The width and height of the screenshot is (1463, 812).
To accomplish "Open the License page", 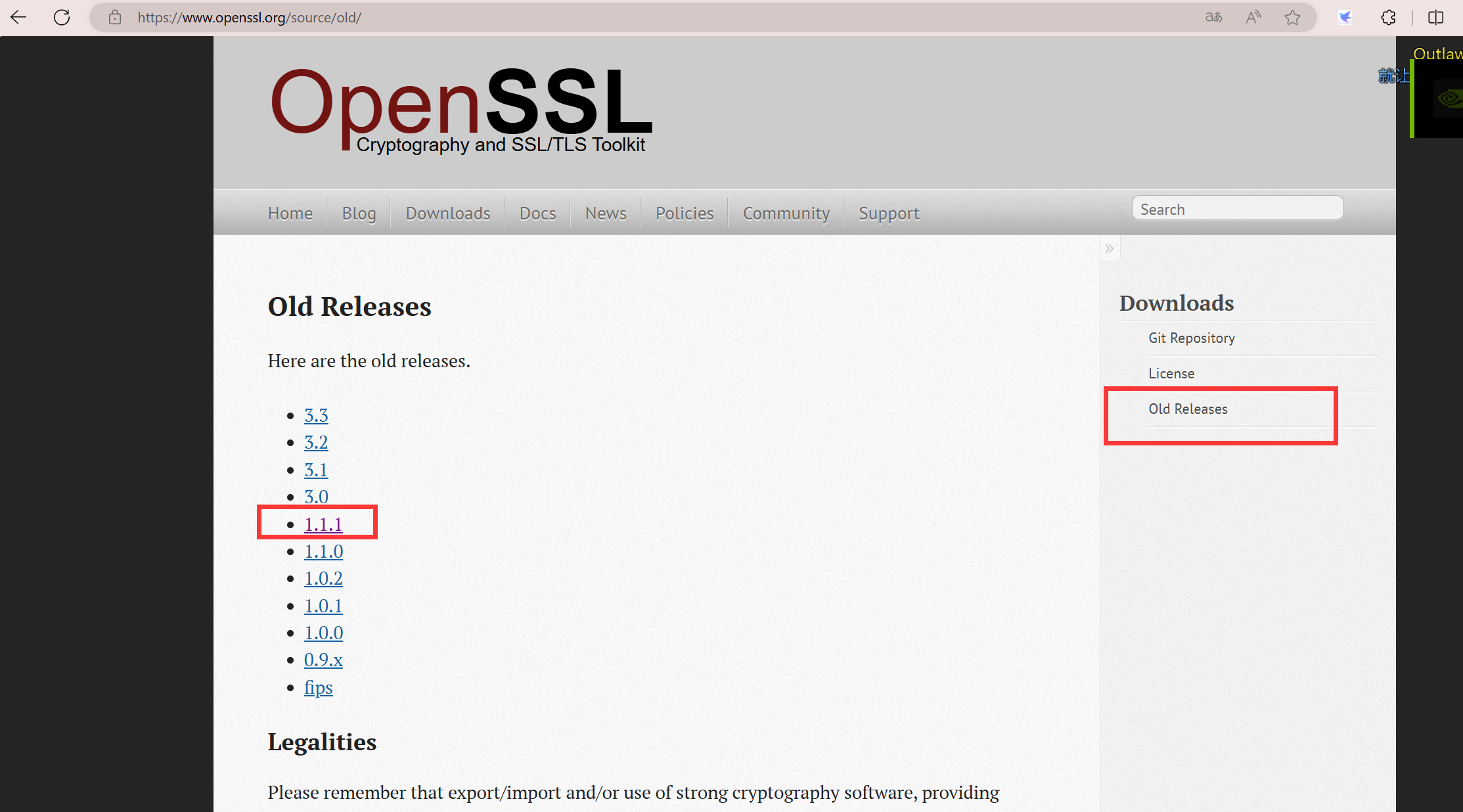I will 1171,373.
